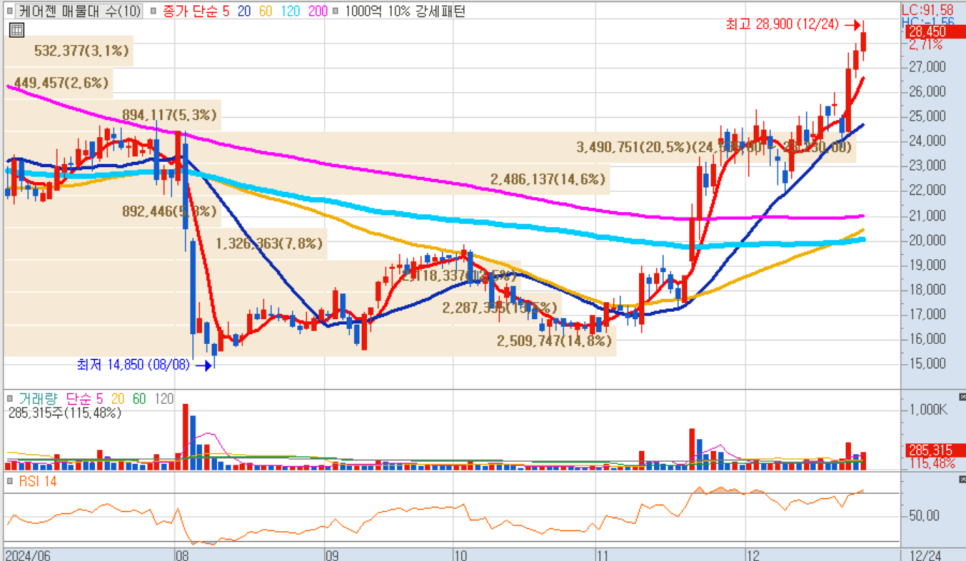This screenshot has height=561, width=966.
Task: Select the price 200-day moving average label
Action: (317, 11)
